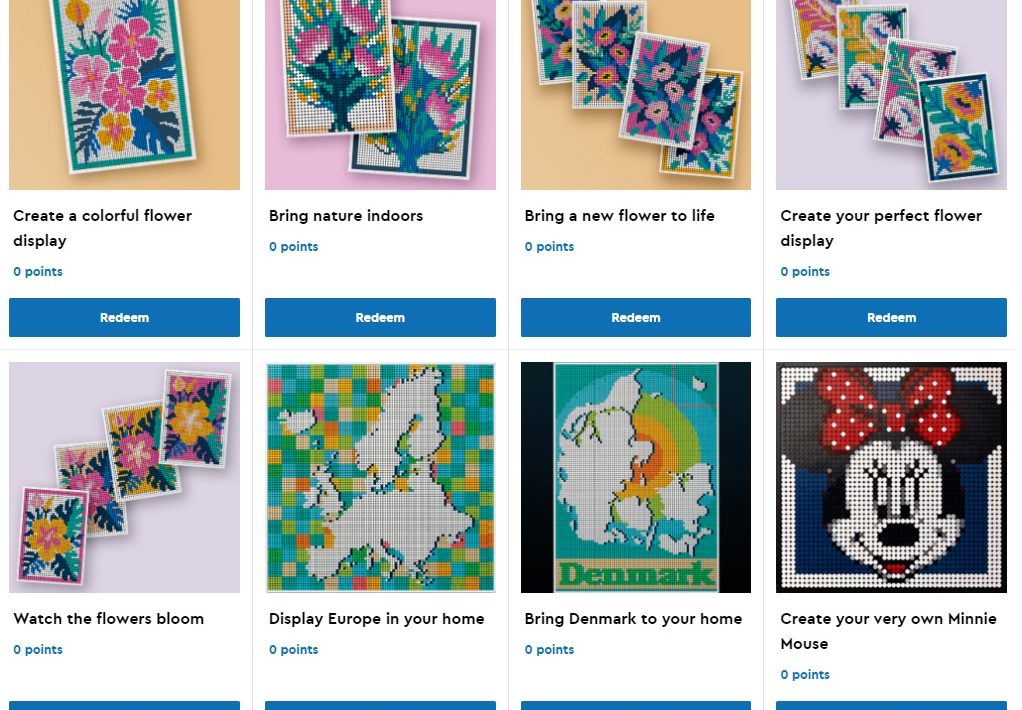1022x710 pixels.
Task: Redeem the perfect flower display reward
Action: pyautogui.click(x=891, y=318)
